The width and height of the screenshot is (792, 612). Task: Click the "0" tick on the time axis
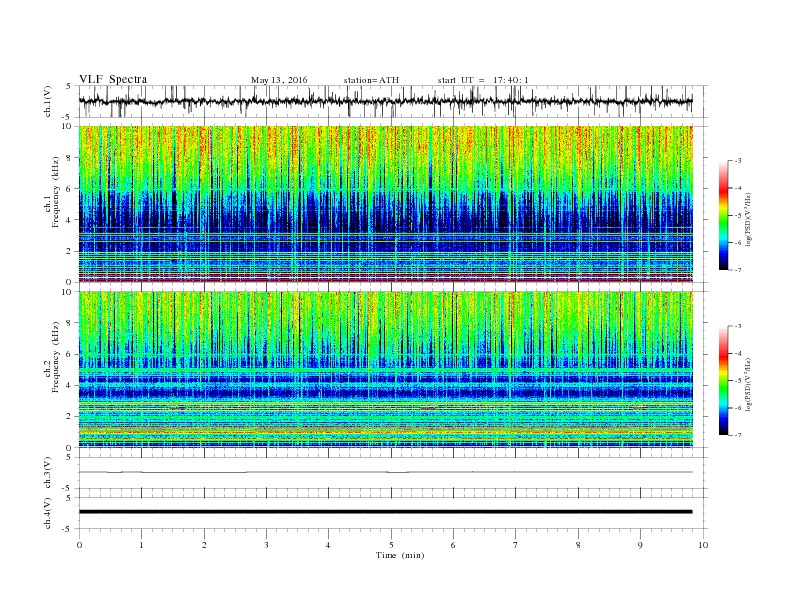79,545
